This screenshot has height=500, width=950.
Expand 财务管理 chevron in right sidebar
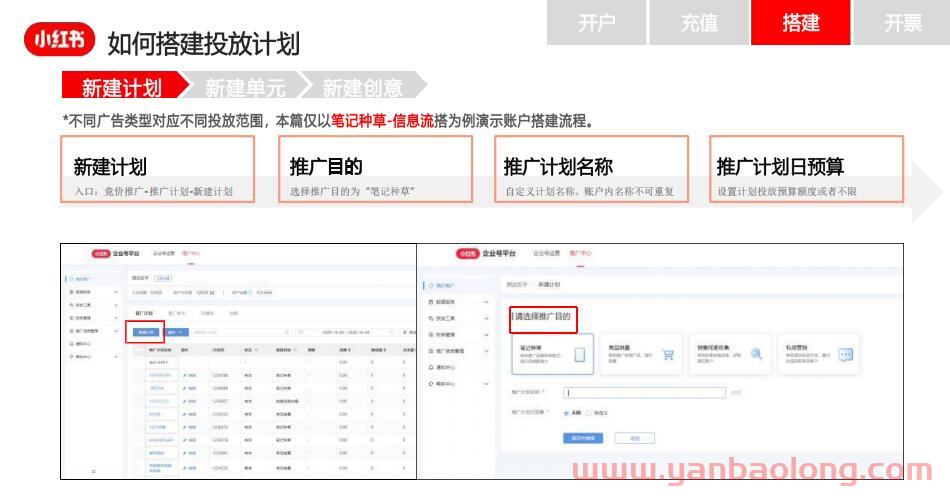[x=486, y=335]
